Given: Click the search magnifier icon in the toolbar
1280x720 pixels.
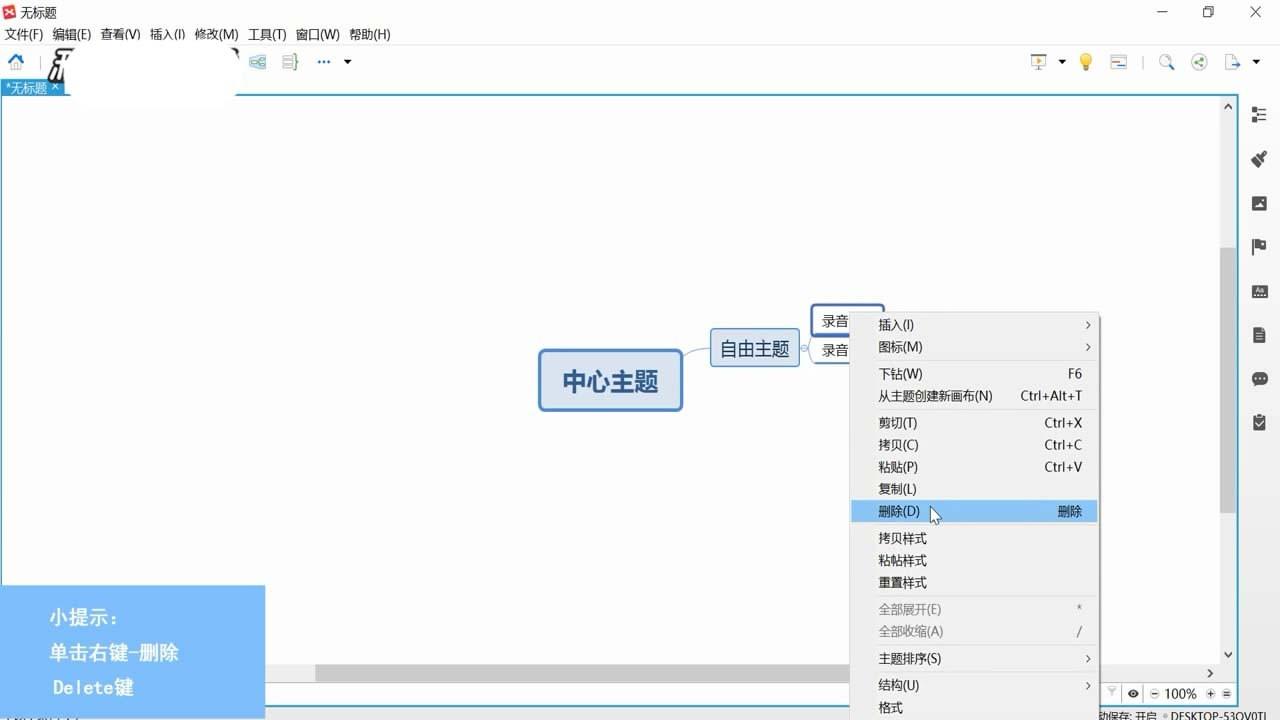Looking at the screenshot, I should [x=1166, y=61].
